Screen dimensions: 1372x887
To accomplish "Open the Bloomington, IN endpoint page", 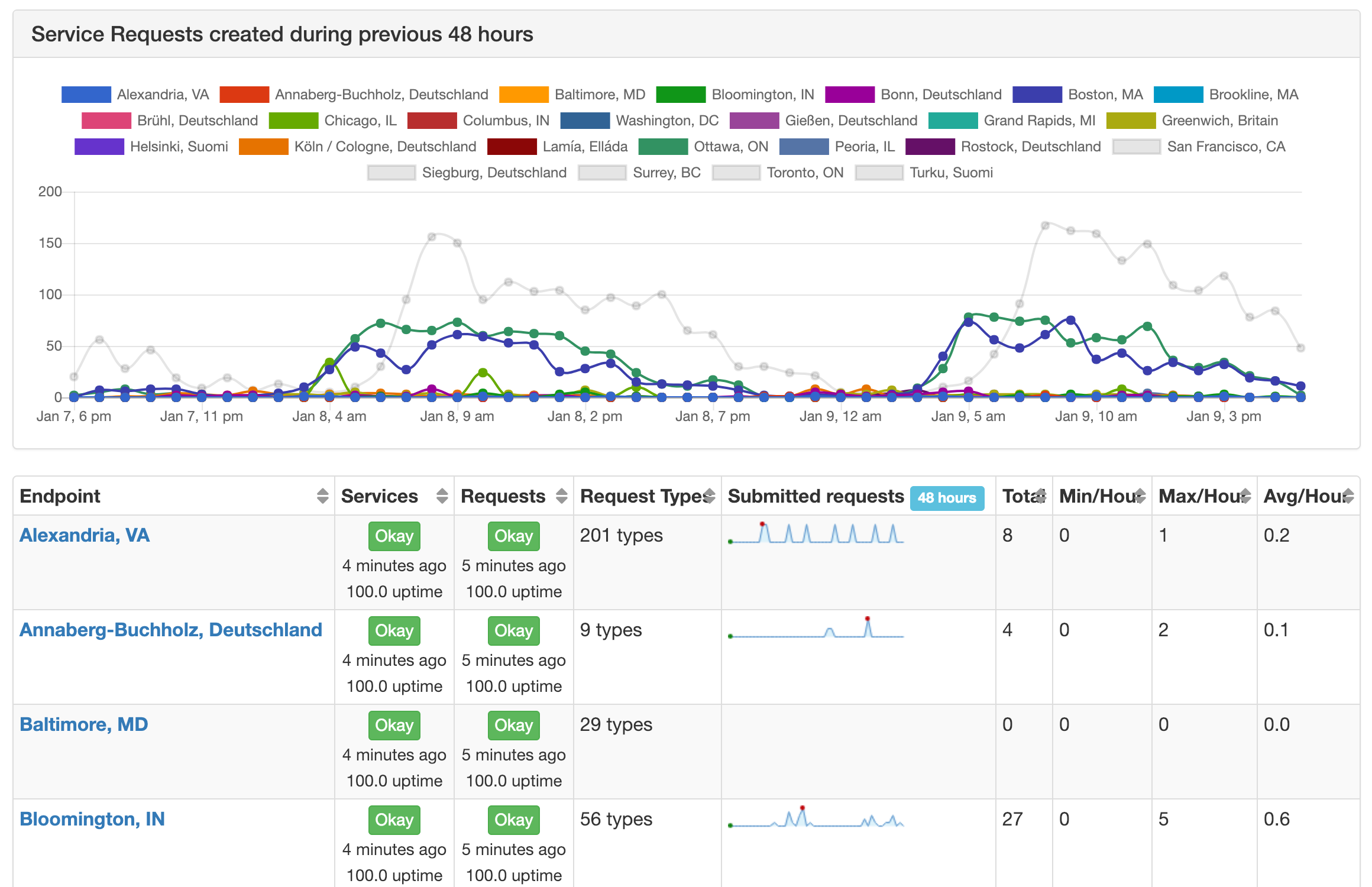I will click(x=92, y=819).
